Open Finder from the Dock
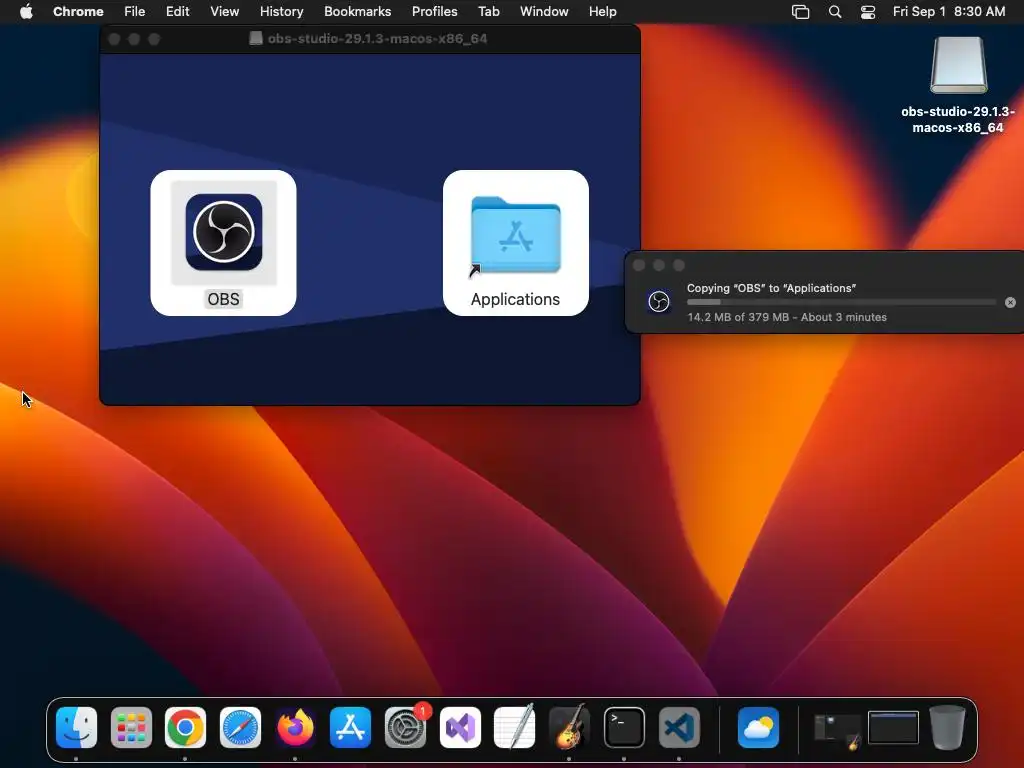 click(x=76, y=728)
